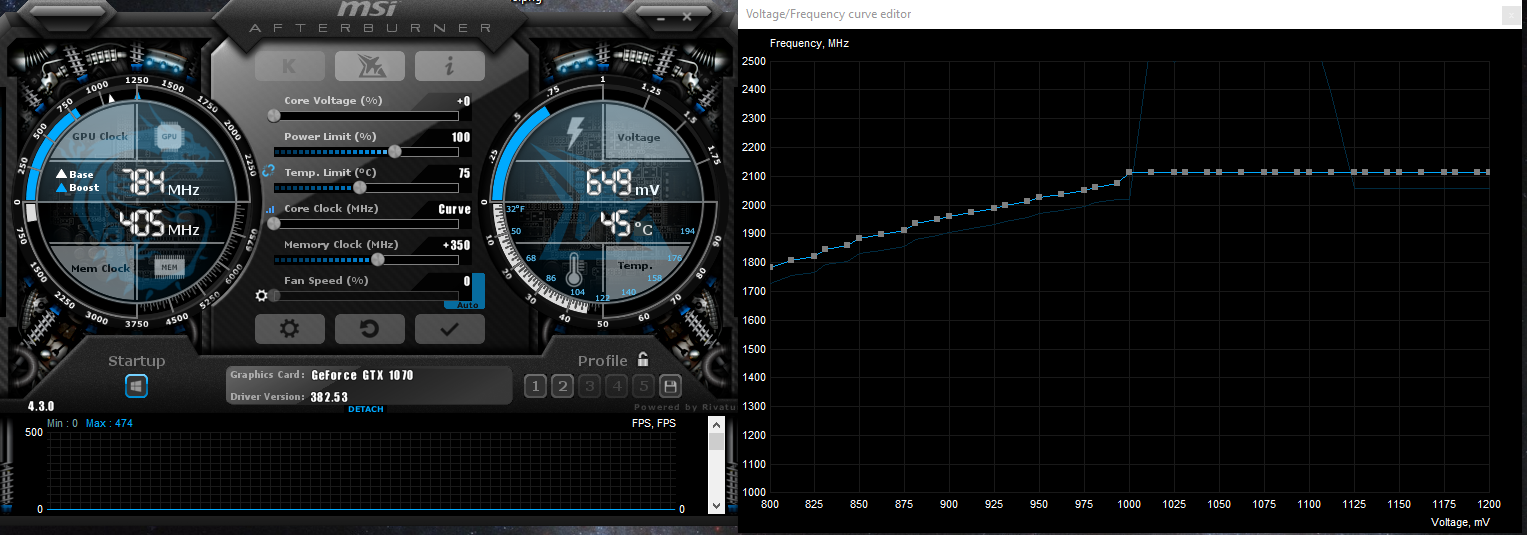Click the Memory Clock value +350
This screenshot has width=1527, height=535.
click(x=457, y=245)
